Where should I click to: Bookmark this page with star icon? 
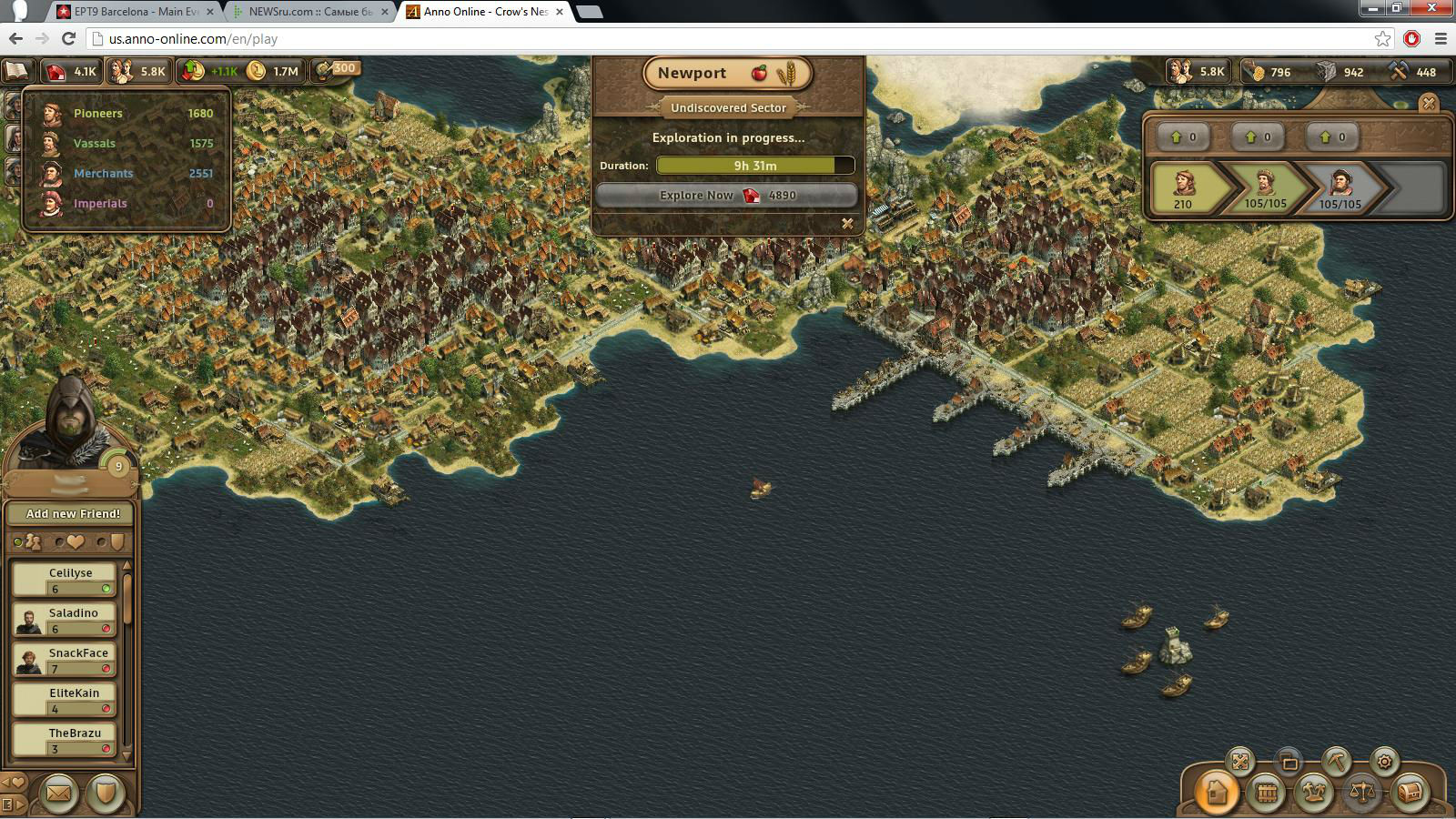[x=1383, y=39]
